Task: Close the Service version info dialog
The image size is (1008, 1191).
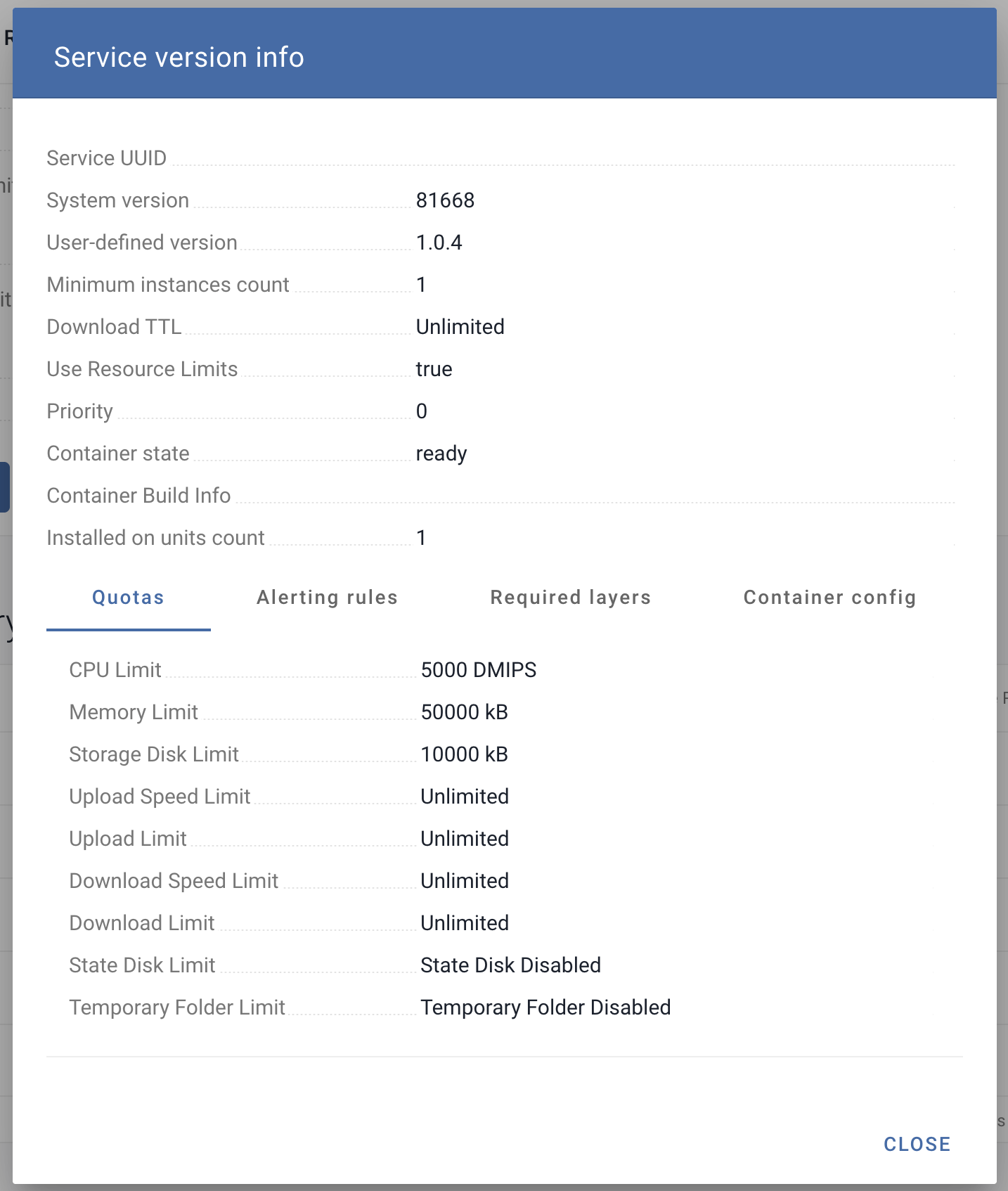Action: (x=917, y=1144)
